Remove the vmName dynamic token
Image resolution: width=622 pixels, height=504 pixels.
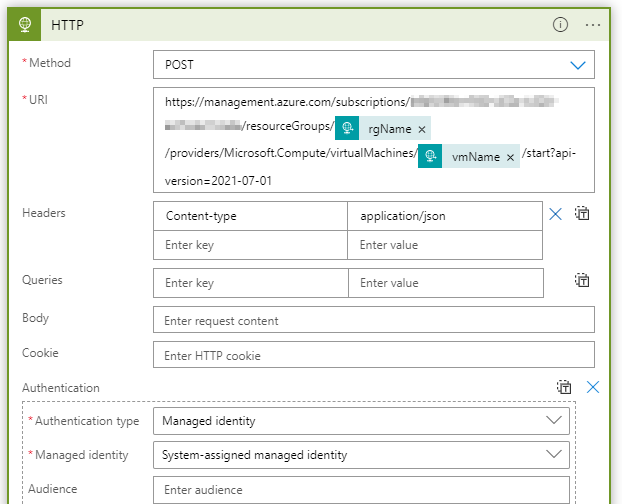(511, 157)
